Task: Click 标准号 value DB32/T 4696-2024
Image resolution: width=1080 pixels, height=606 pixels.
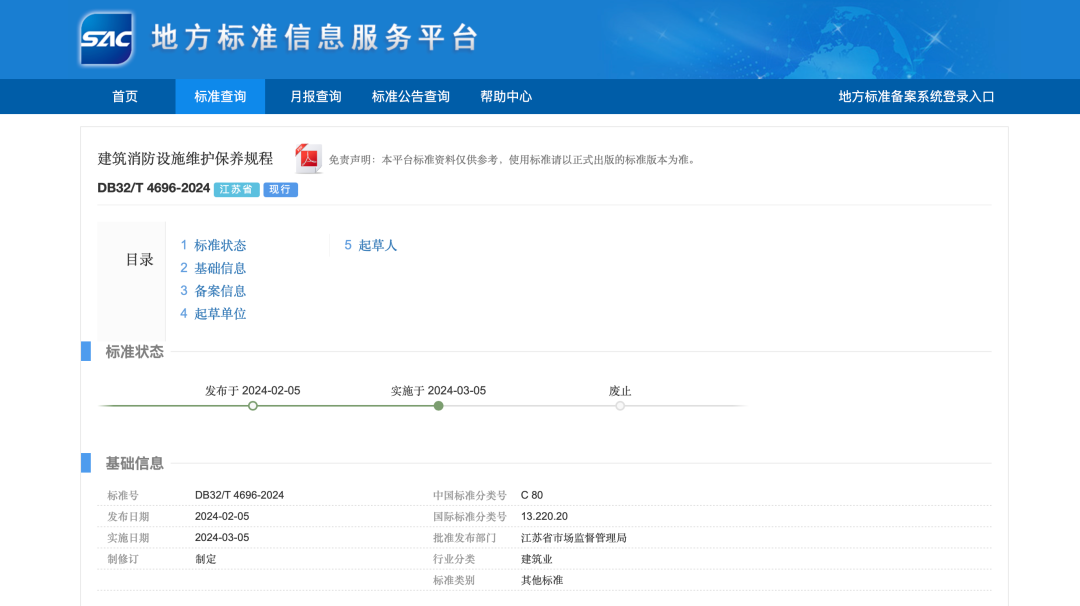Action: click(239, 495)
